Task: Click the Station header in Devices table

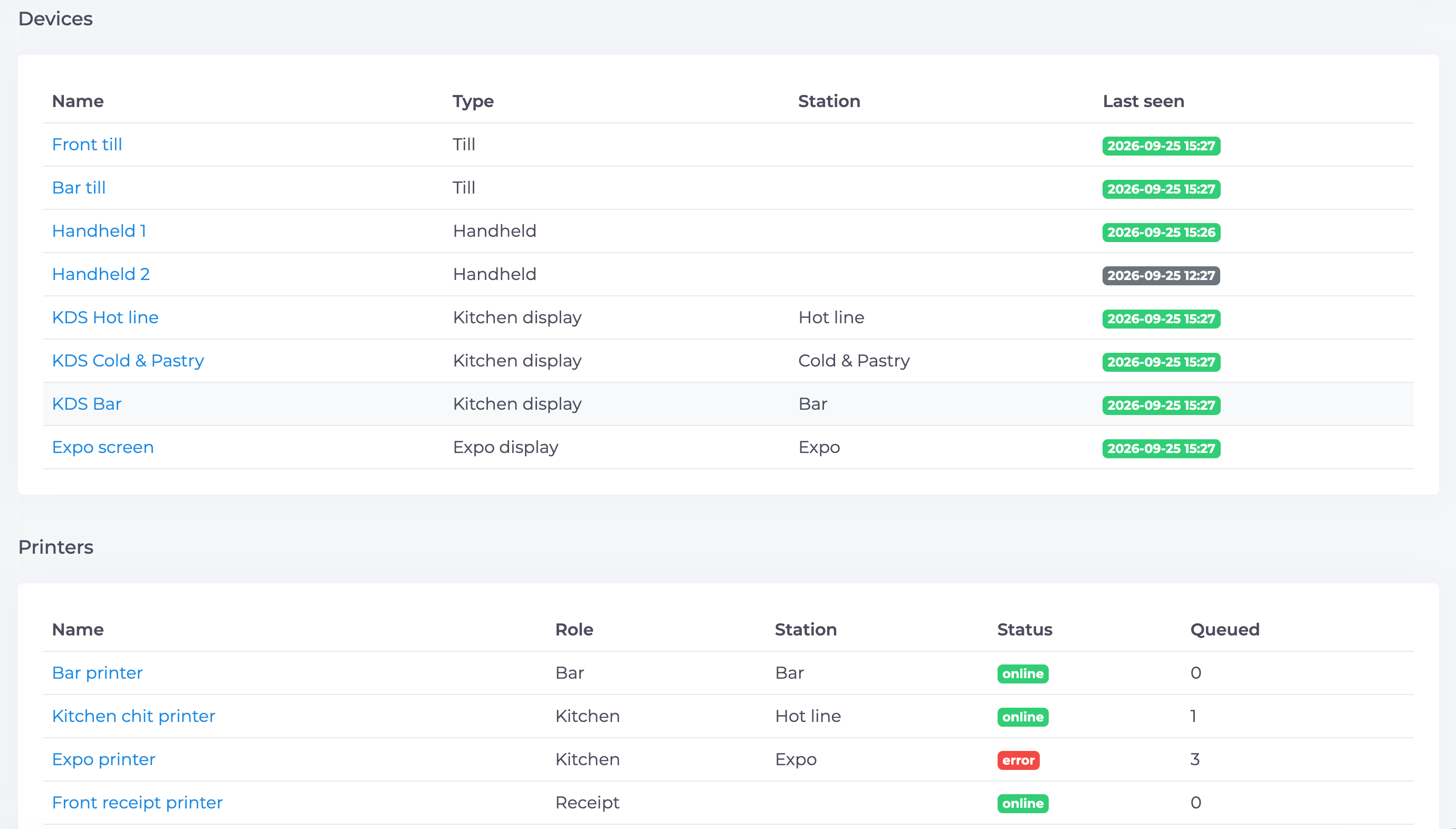Action: 829,101
